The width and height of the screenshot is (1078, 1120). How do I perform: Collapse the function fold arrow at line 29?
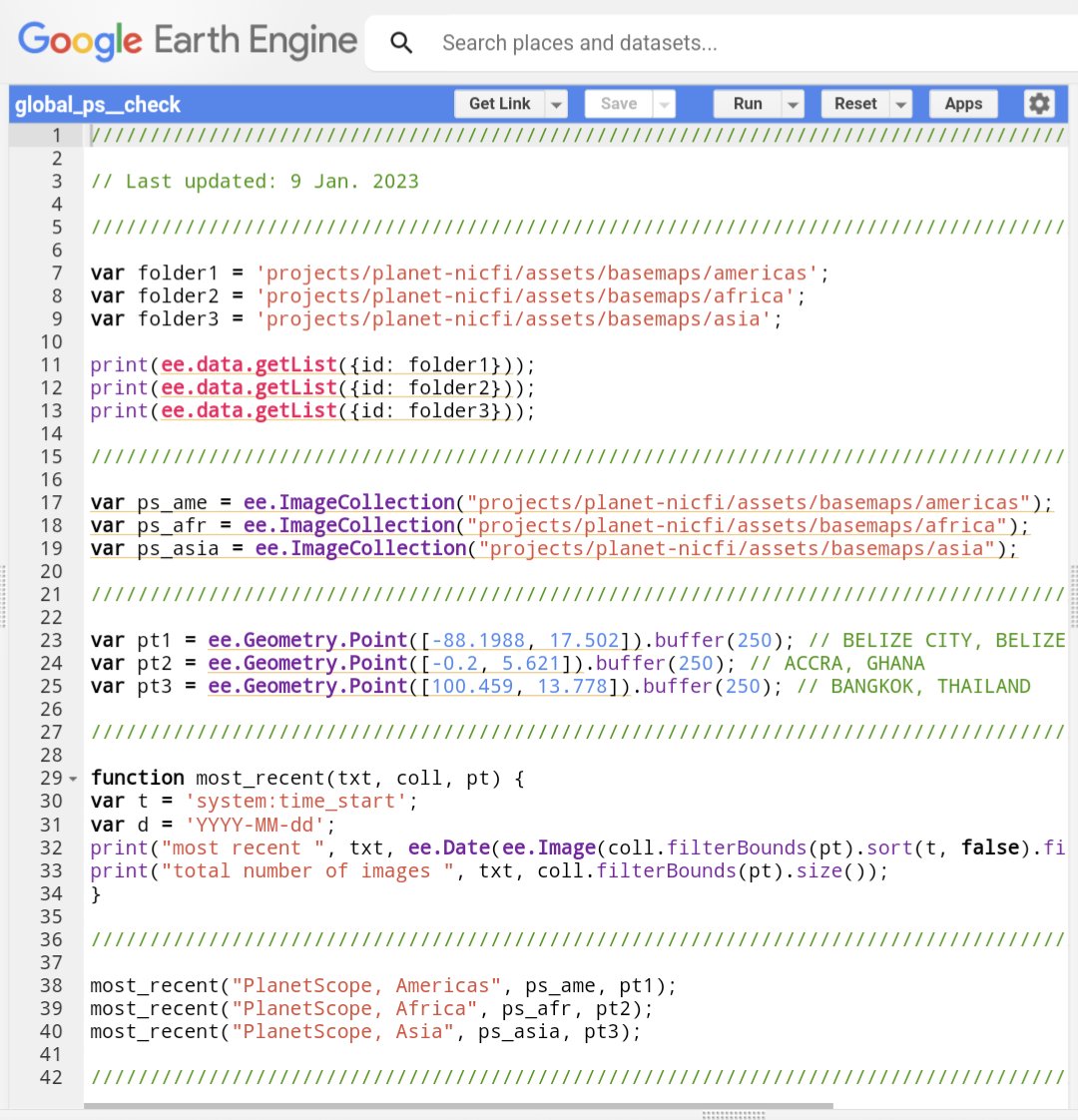click(73, 779)
